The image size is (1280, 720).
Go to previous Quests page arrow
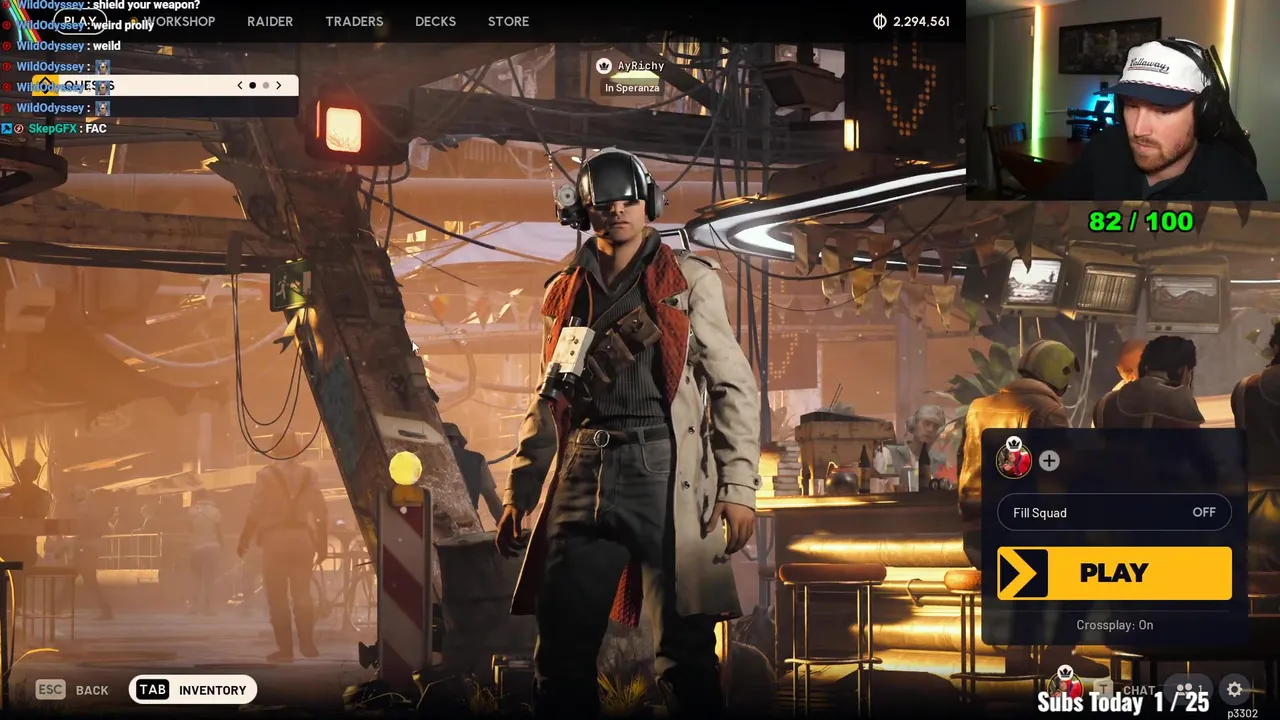(x=240, y=85)
